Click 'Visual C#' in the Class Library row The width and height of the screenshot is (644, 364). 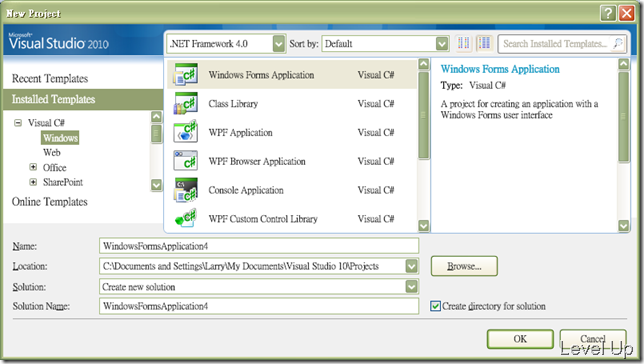pyautogui.click(x=375, y=104)
